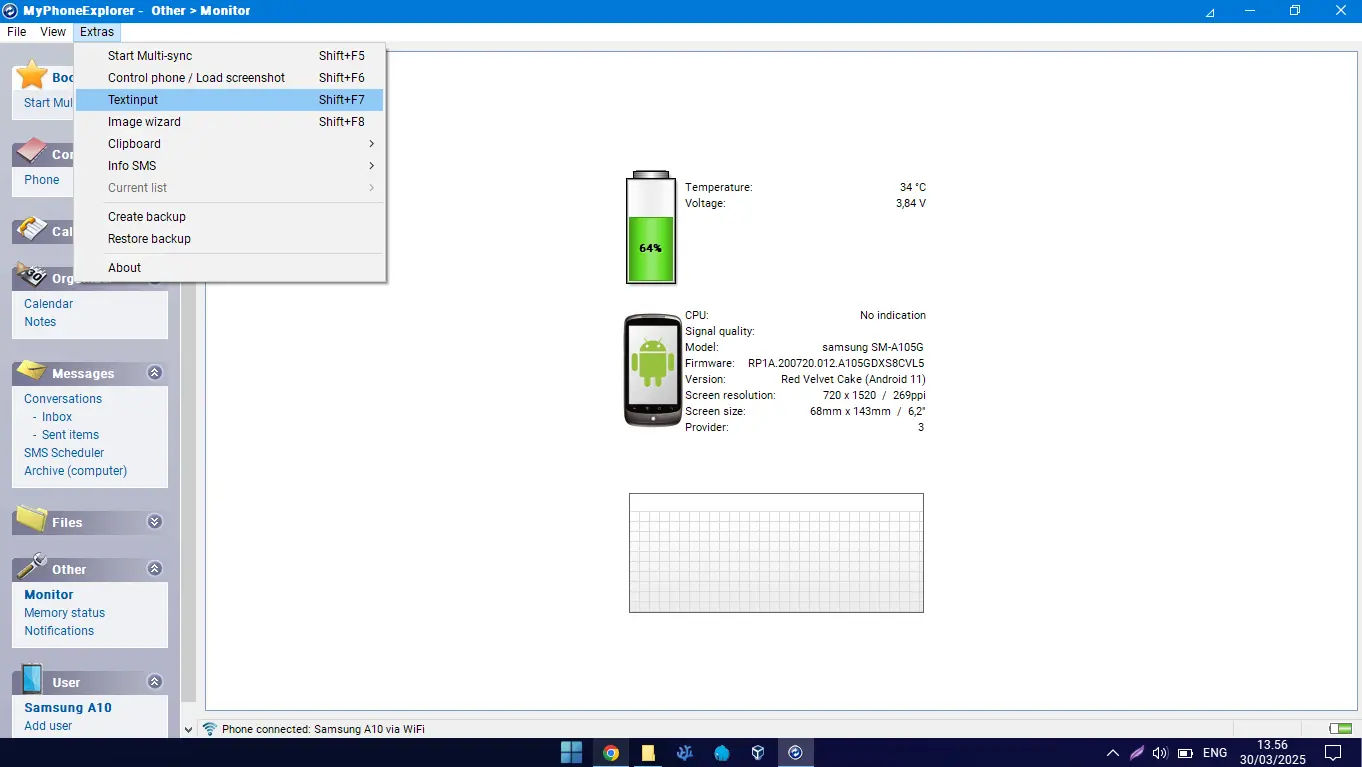Screen dimensions: 1362x767
Task: Click the phone-and-notepad Calls icon
Action: point(32,229)
